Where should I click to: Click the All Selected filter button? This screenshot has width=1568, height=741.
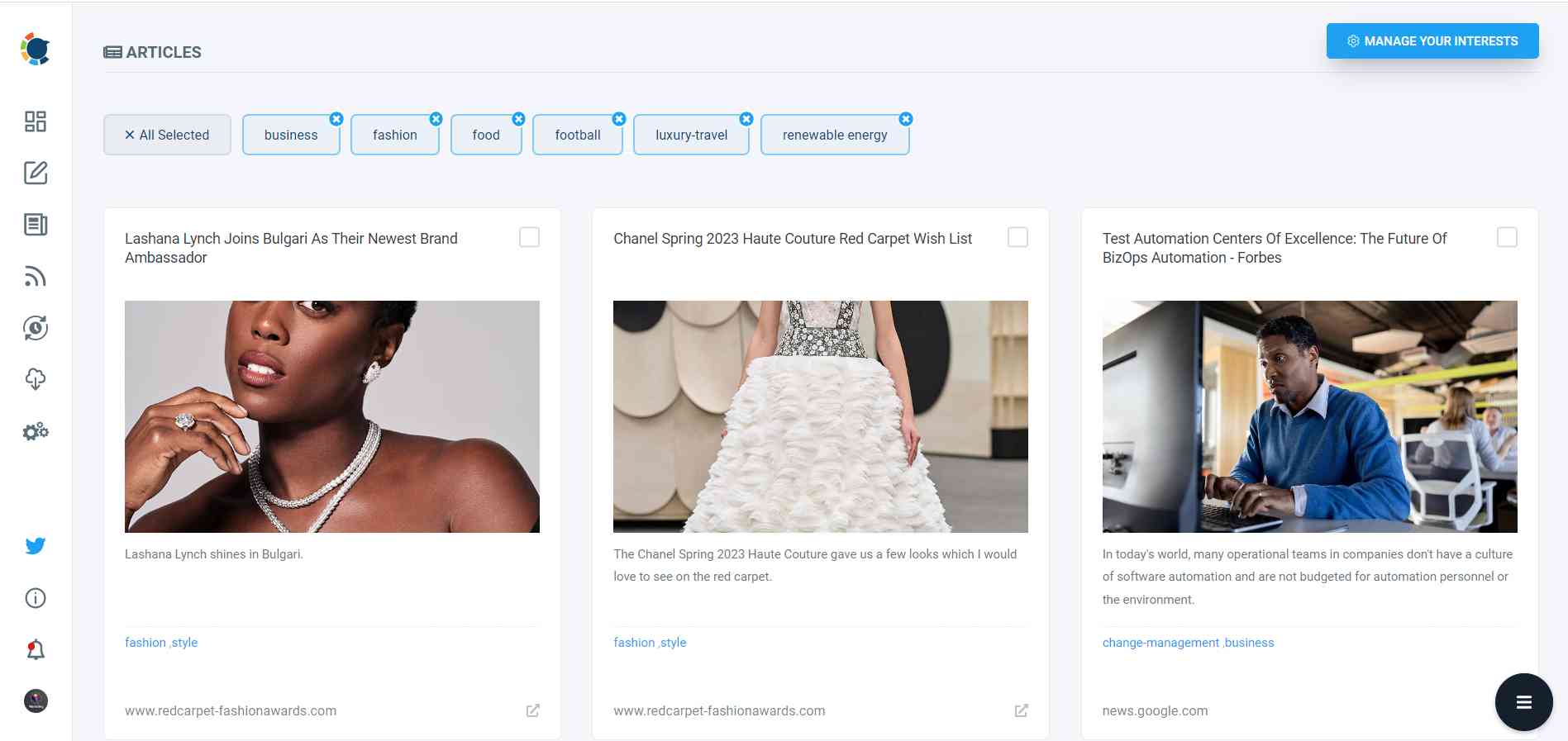[167, 135]
